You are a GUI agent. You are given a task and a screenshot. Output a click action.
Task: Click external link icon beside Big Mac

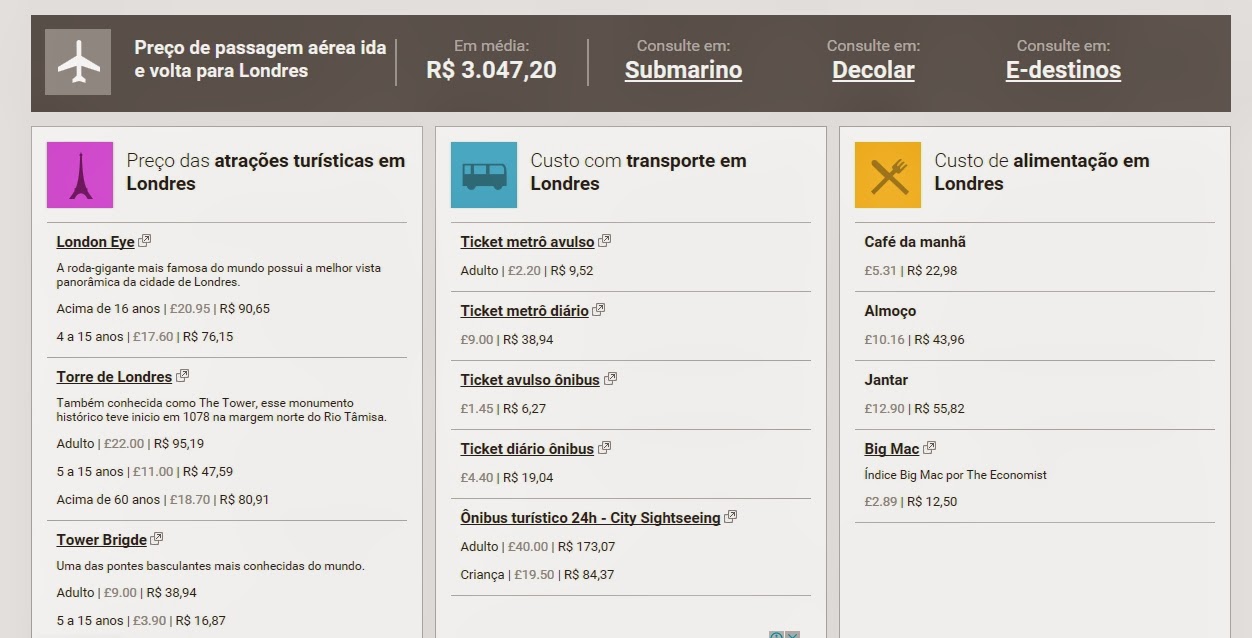click(930, 448)
